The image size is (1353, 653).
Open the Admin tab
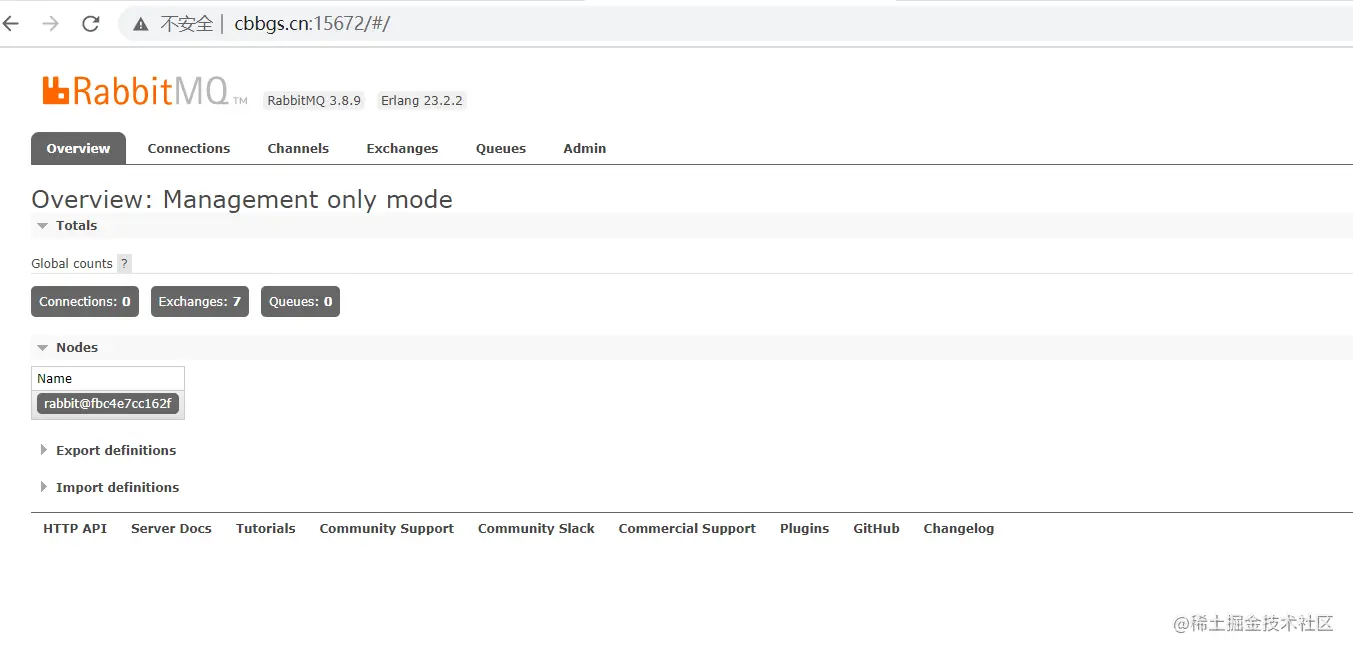(585, 148)
